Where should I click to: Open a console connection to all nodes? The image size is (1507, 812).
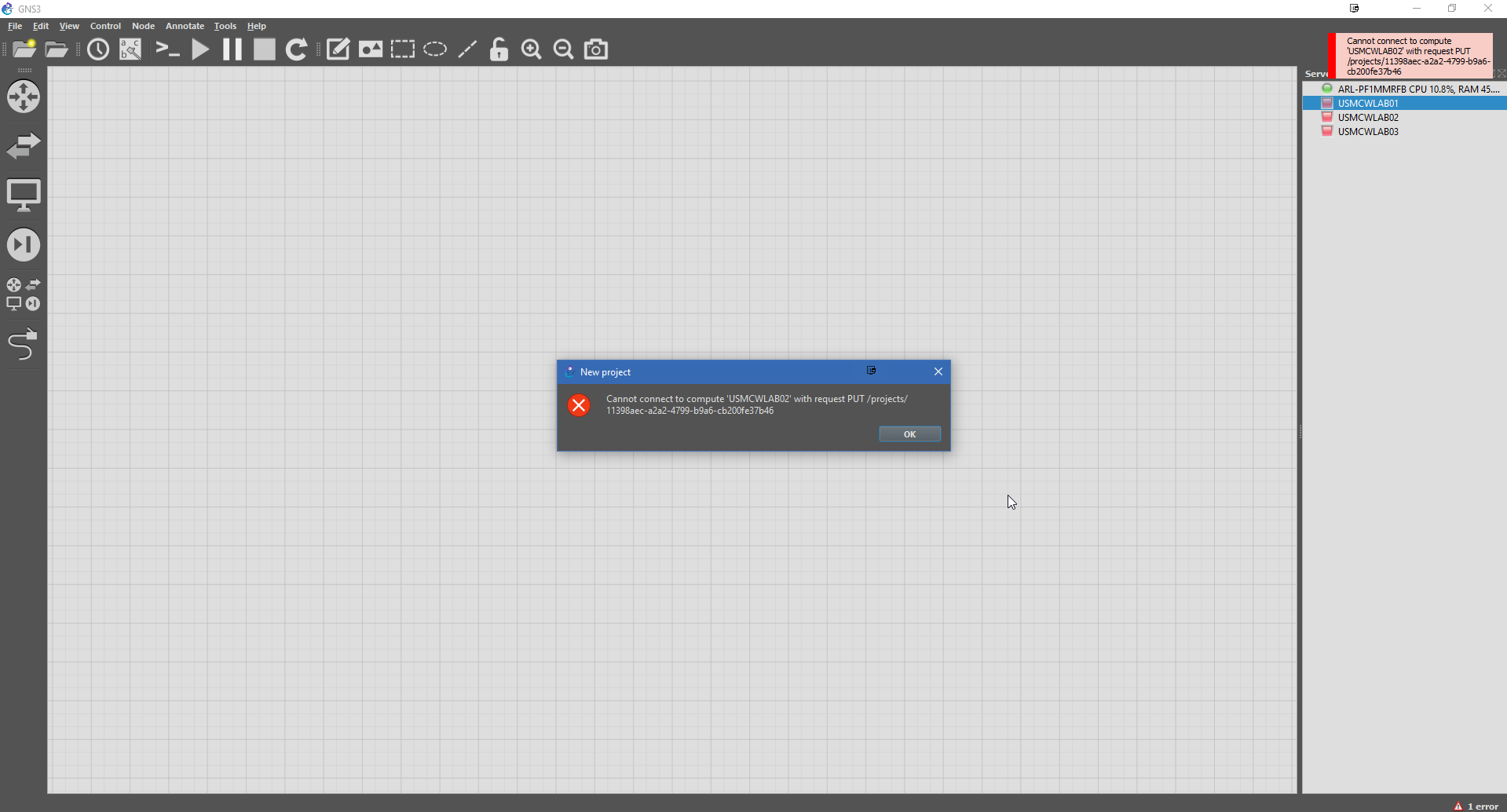(166, 49)
